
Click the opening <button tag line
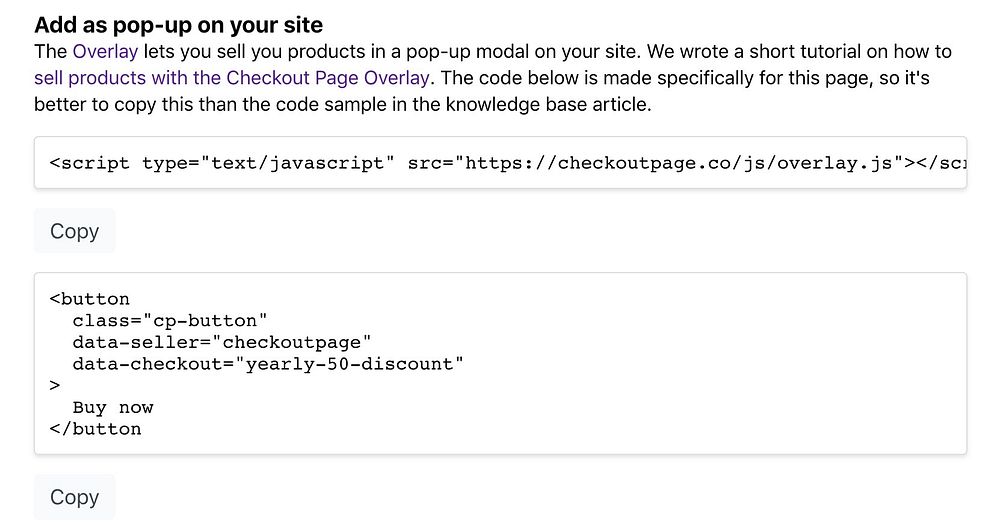click(x=90, y=298)
